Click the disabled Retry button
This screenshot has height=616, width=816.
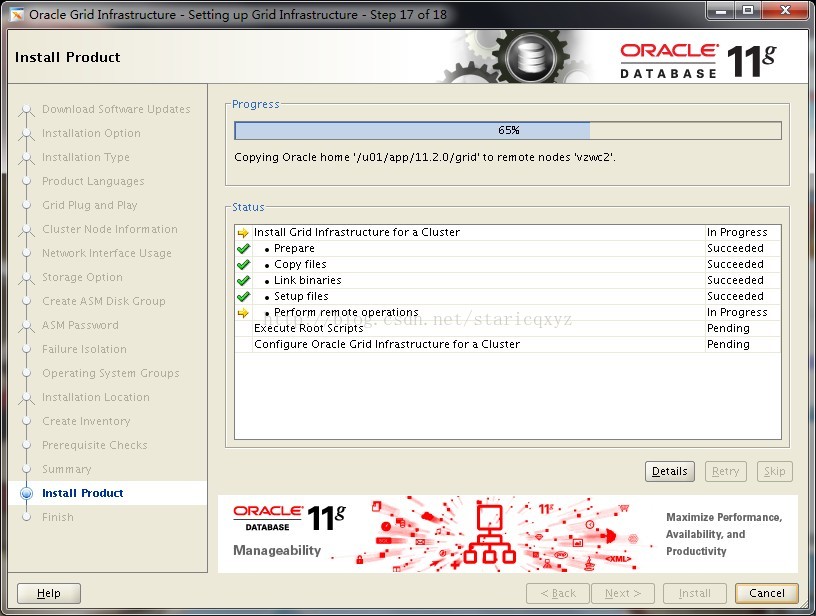(x=725, y=471)
